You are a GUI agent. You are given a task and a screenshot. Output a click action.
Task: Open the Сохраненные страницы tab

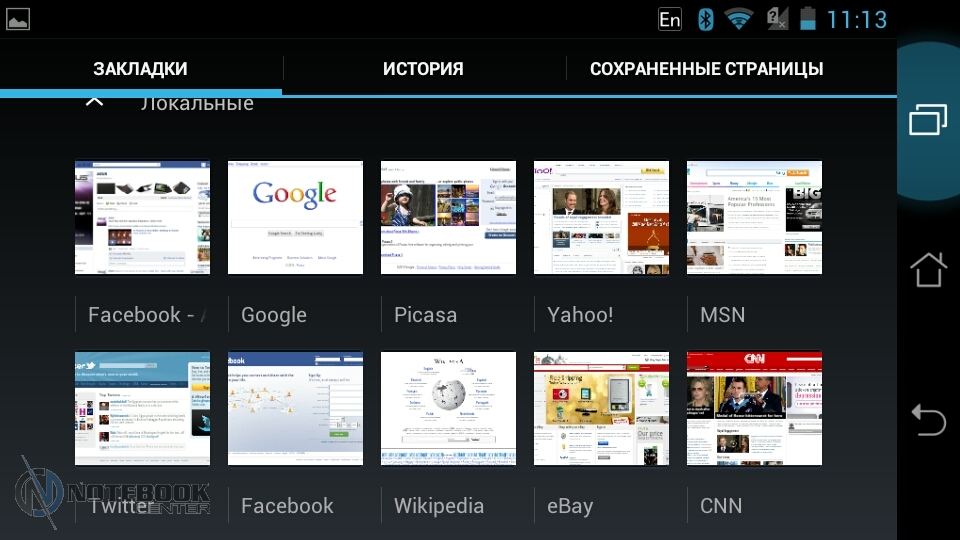706,69
